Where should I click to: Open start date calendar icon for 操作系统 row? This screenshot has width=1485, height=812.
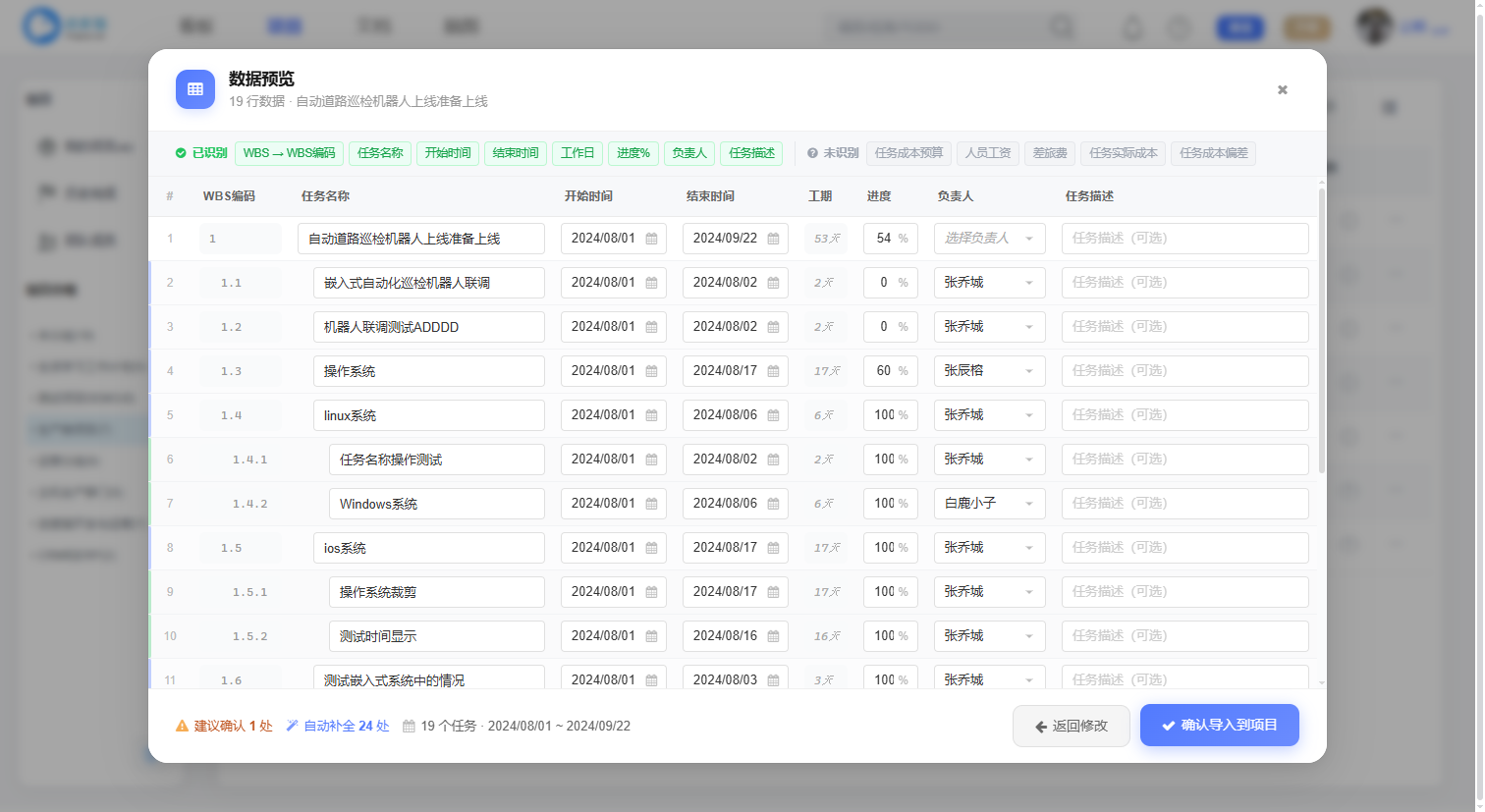[651, 371]
